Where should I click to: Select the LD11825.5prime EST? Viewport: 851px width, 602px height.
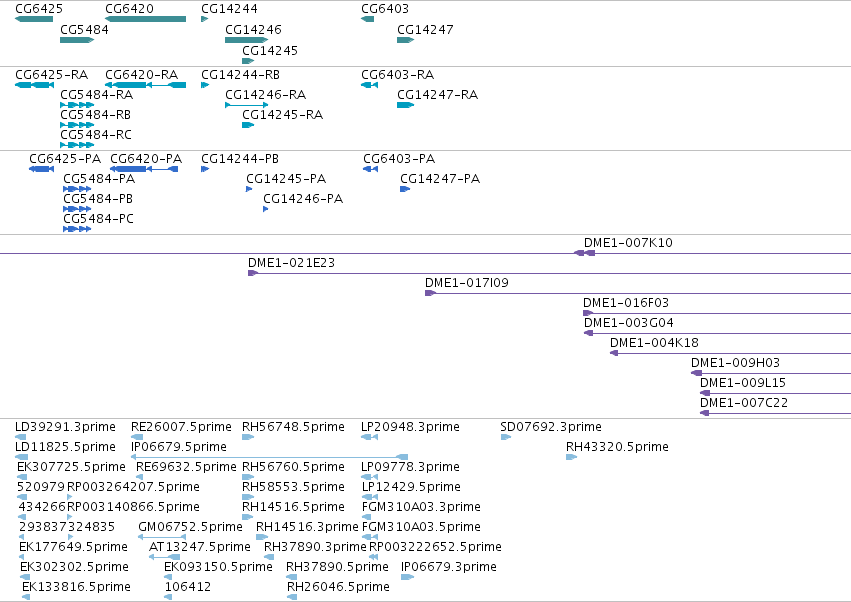click(x=21, y=457)
